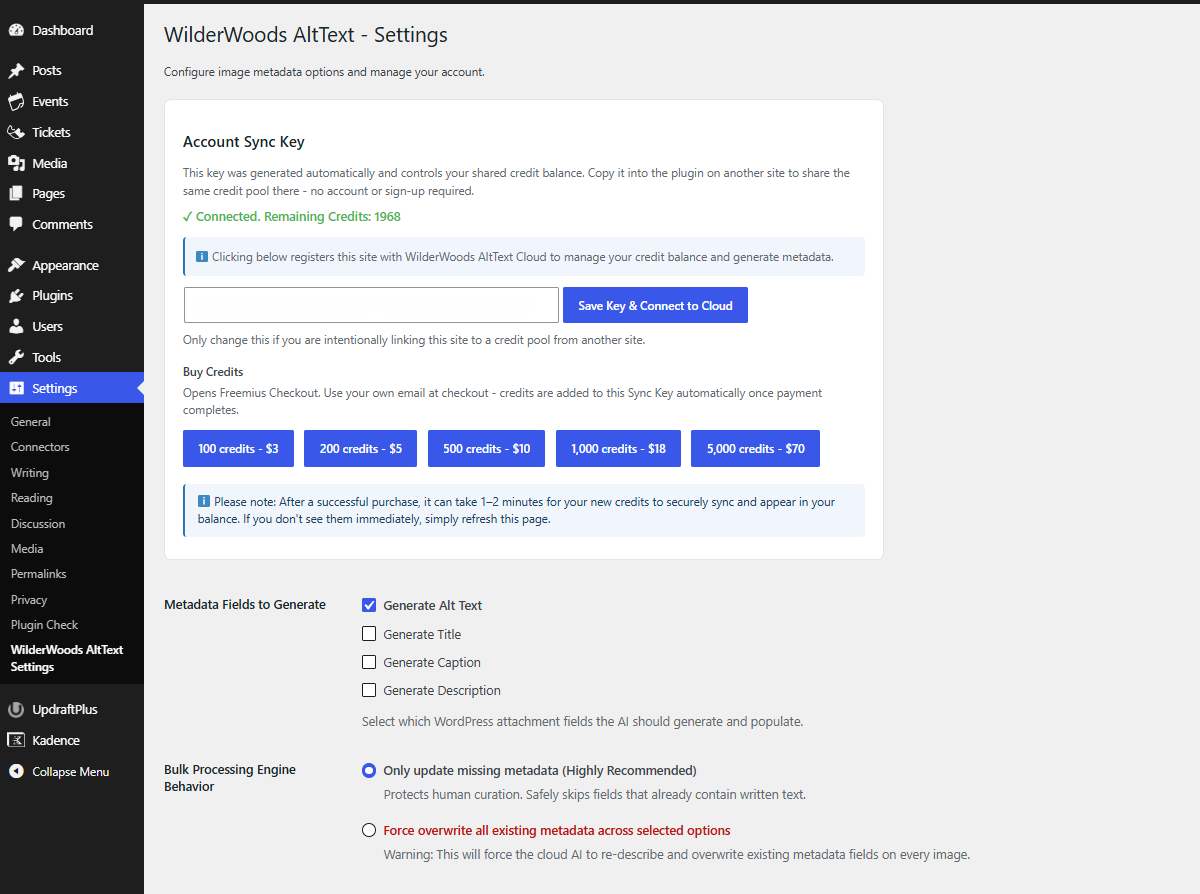
Task: Click Save Key & Connect to Cloud
Action: [x=655, y=305]
